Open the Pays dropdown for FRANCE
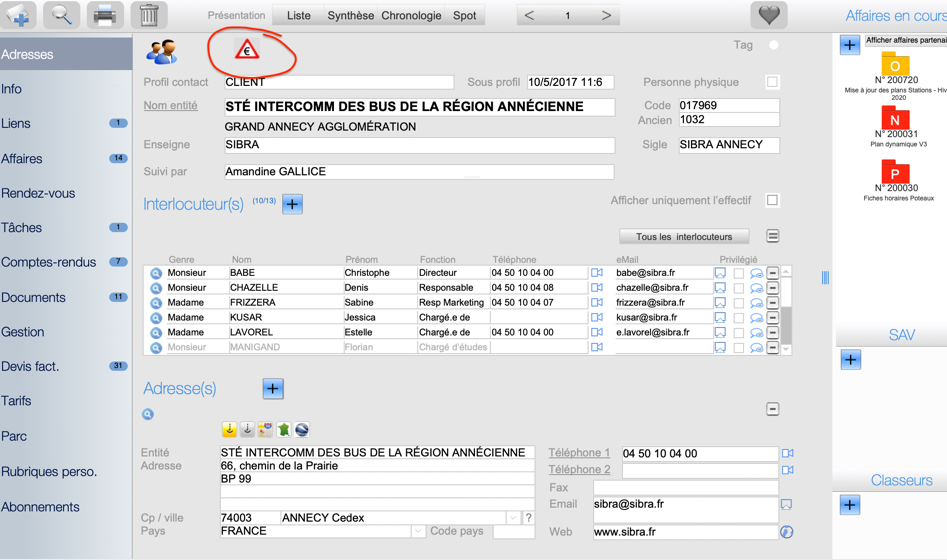Image resolution: width=947 pixels, height=560 pixels. 418,532
